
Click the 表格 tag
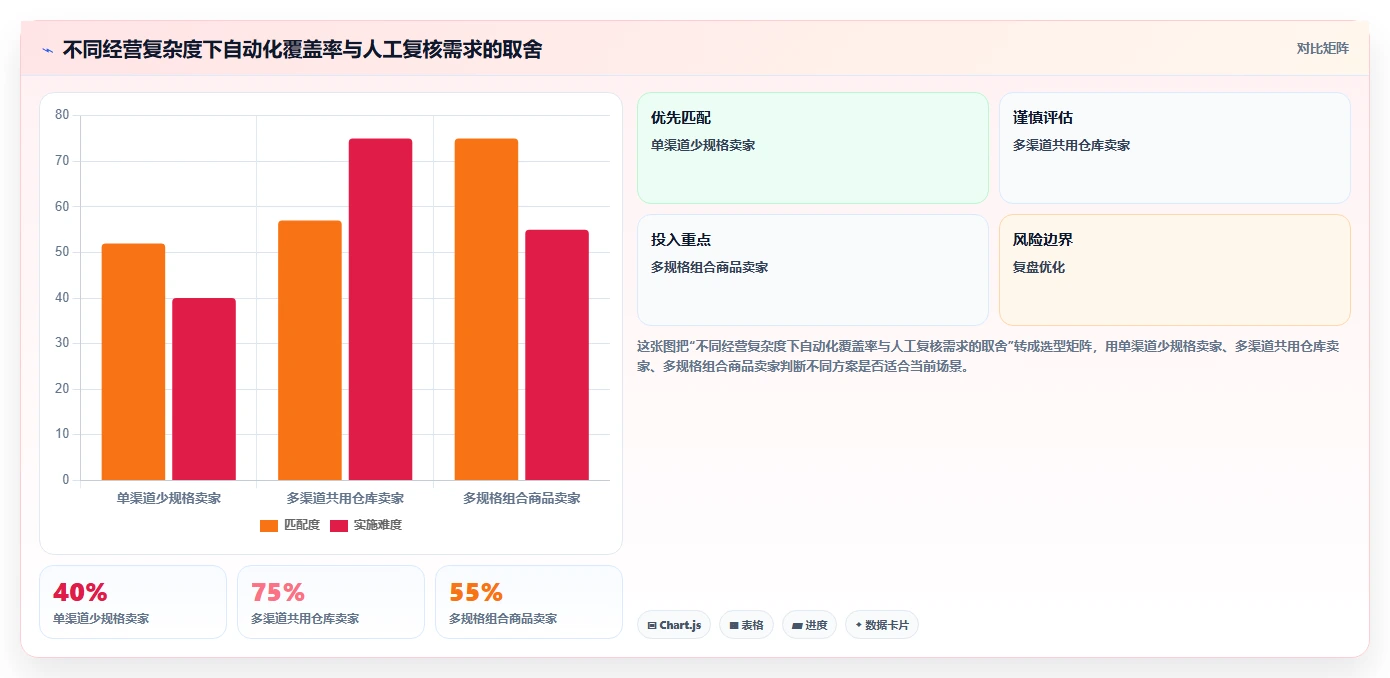click(746, 625)
